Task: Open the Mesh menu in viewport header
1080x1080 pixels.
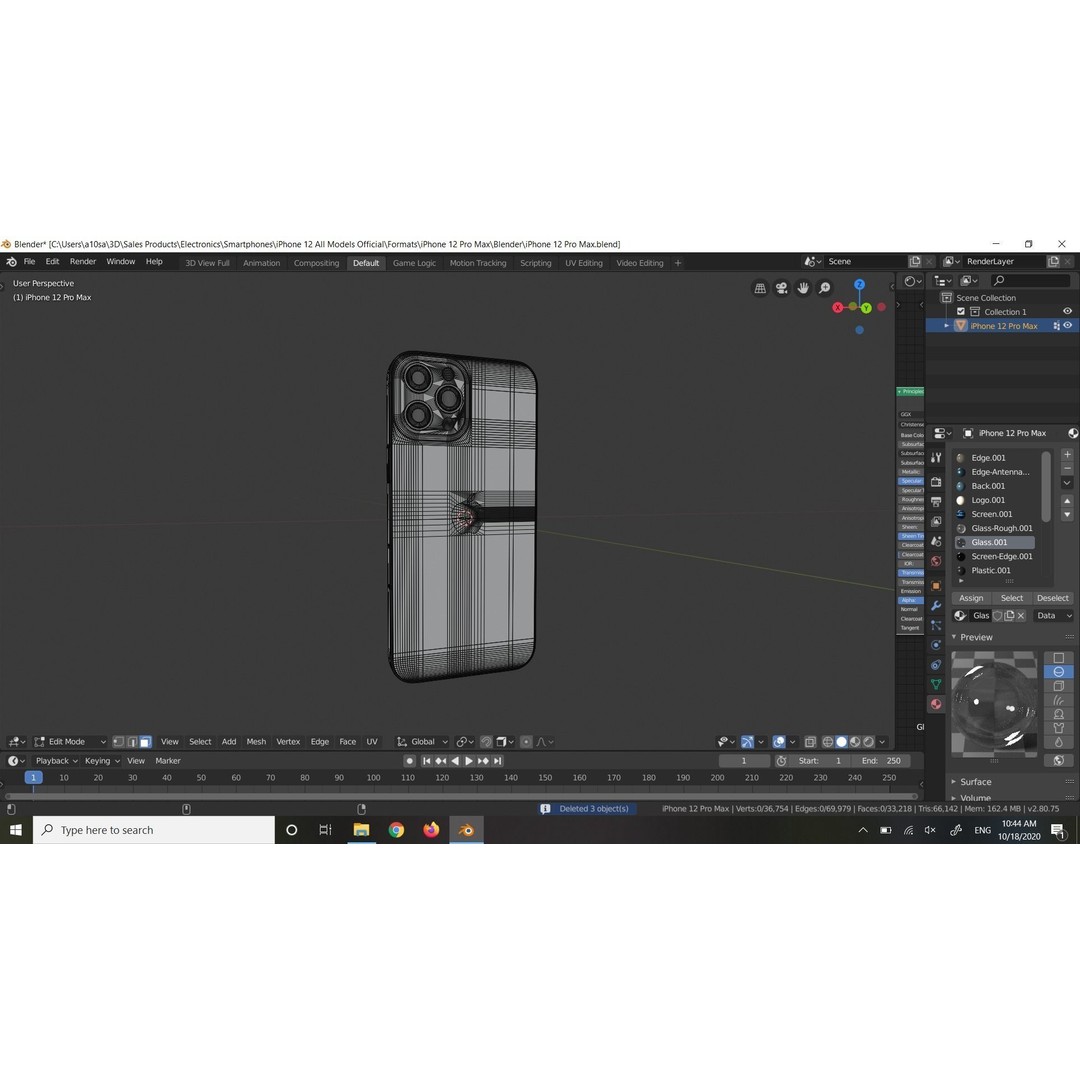Action: pyautogui.click(x=256, y=742)
